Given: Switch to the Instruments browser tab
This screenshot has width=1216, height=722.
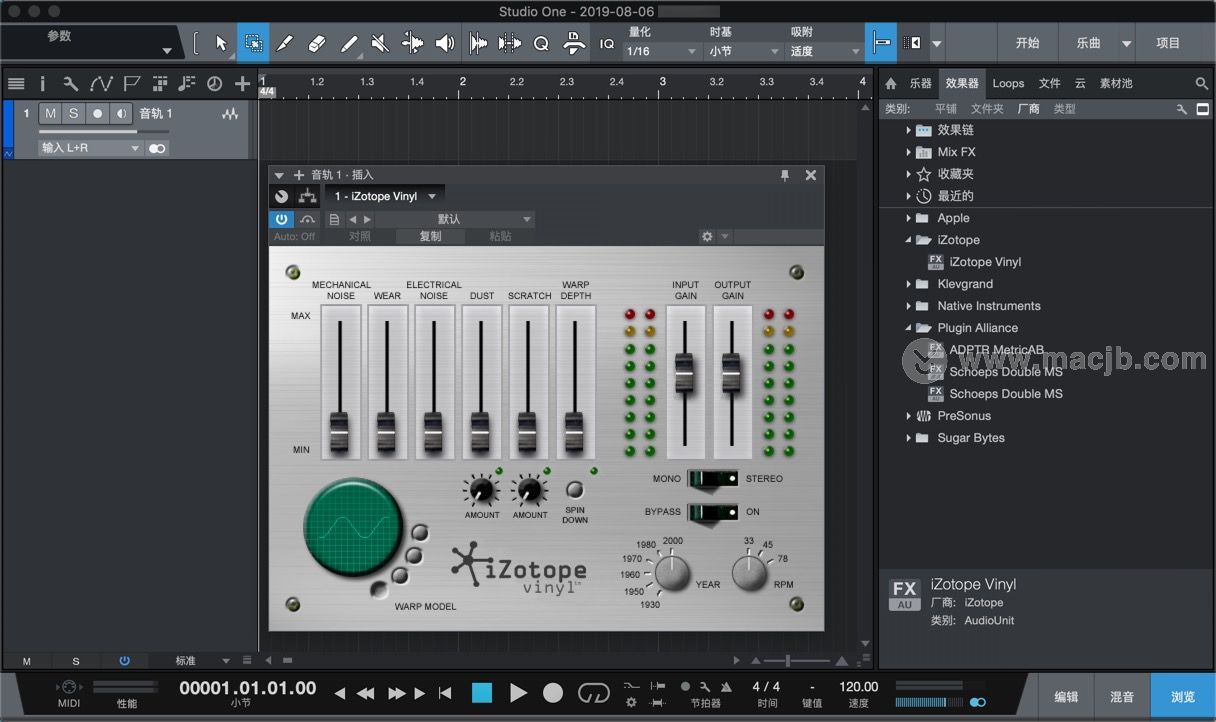Looking at the screenshot, I should tap(920, 84).
